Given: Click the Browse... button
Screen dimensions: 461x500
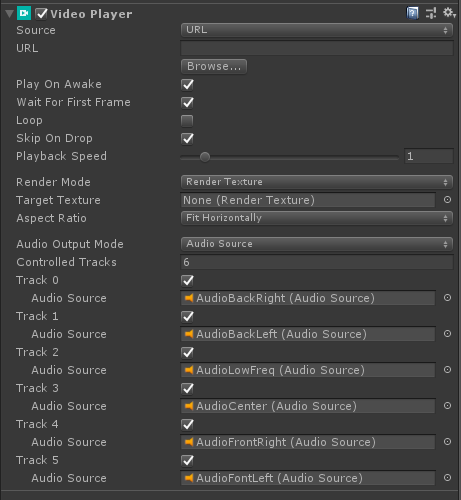Looking at the screenshot, I should [x=214, y=66].
